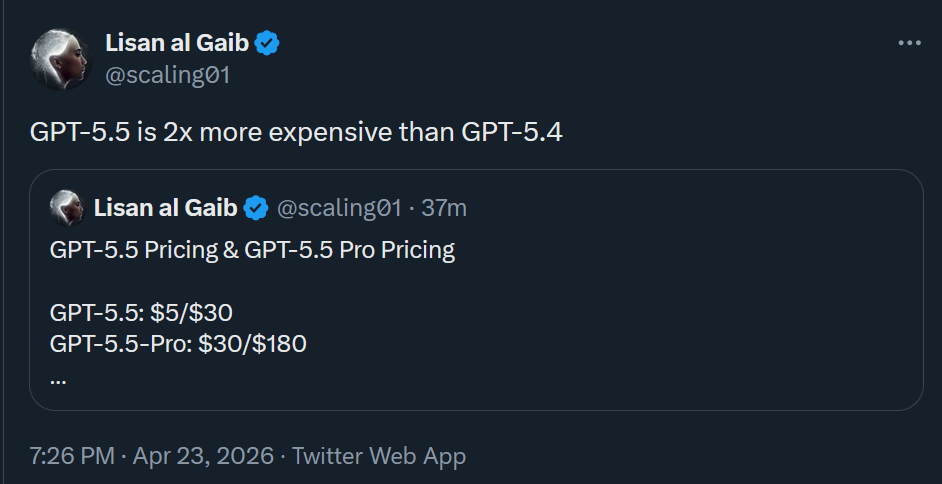Open the tweet's three-dot more options menu
The width and height of the screenshot is (942, 484).
pos(908,43)
